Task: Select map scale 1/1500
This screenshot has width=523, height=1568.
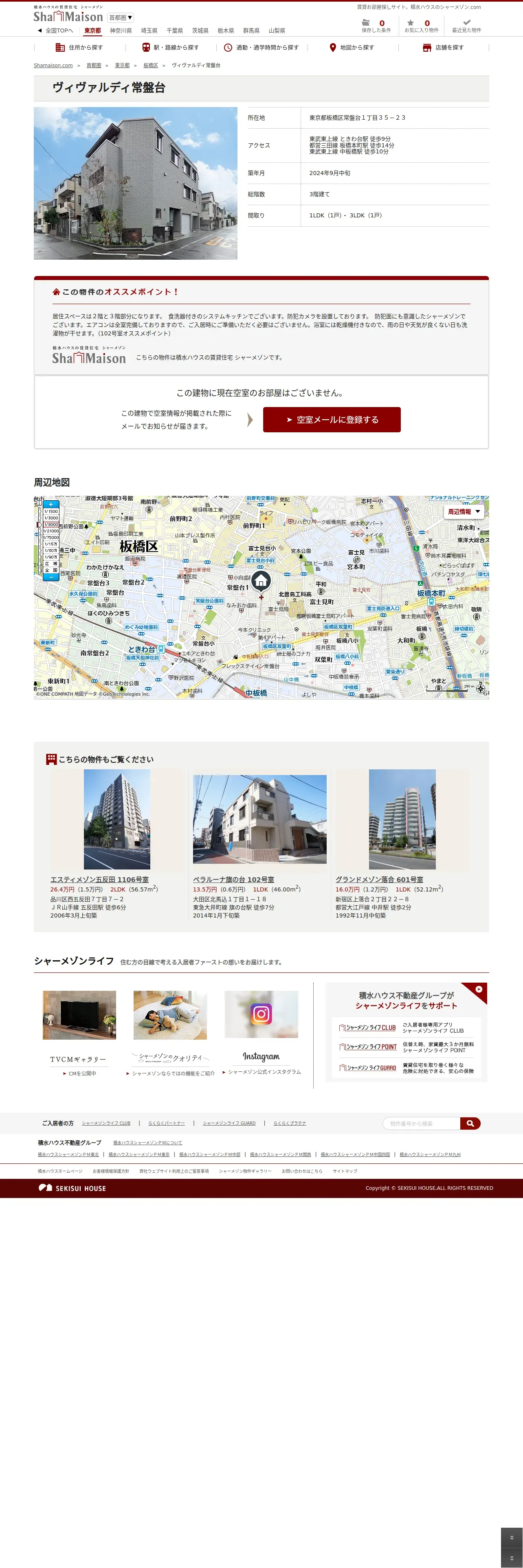Action: [51, 511]
